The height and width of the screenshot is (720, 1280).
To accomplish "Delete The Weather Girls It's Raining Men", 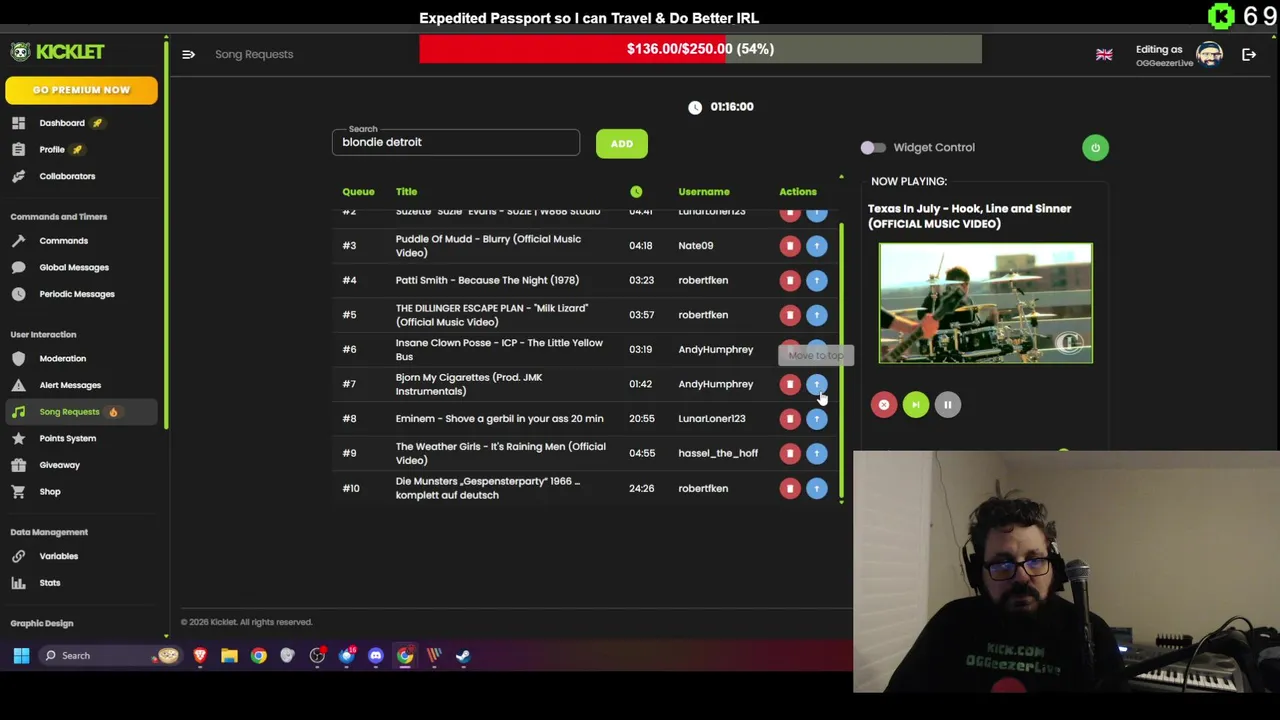I will point(790,453).
